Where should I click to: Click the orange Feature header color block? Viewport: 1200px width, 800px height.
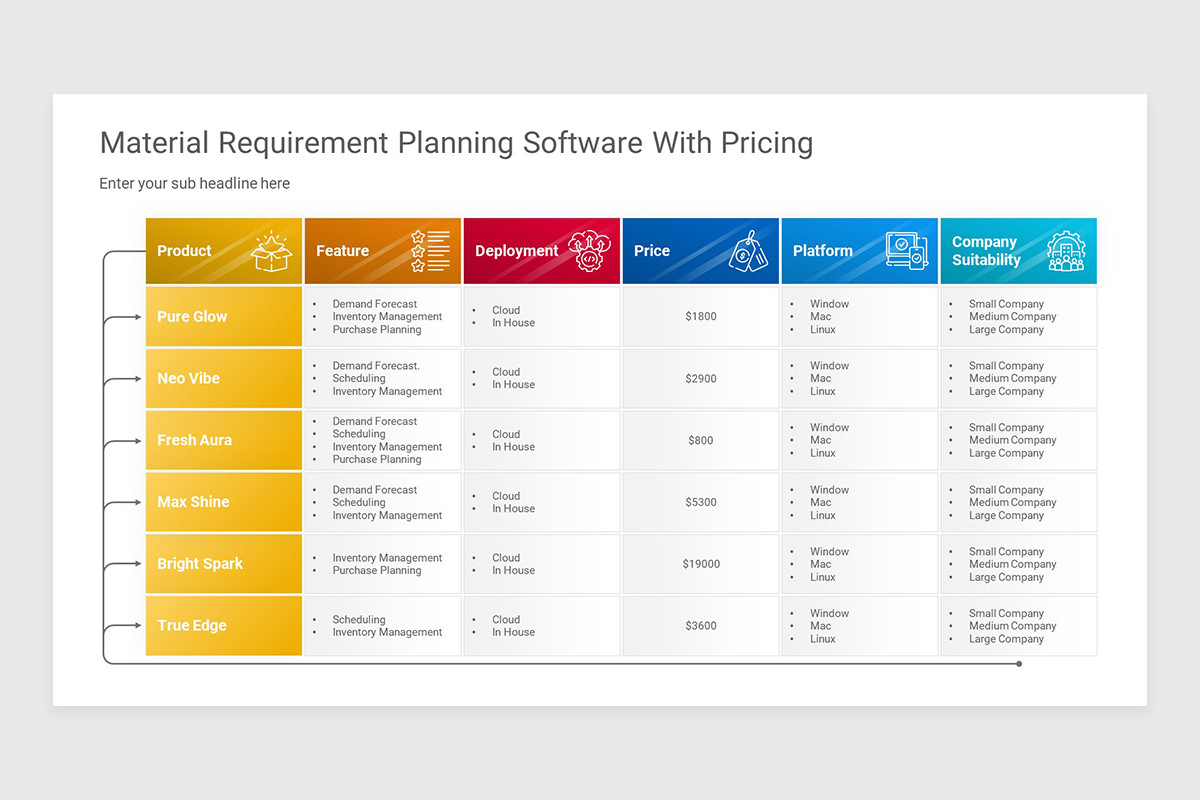[383, 251]
